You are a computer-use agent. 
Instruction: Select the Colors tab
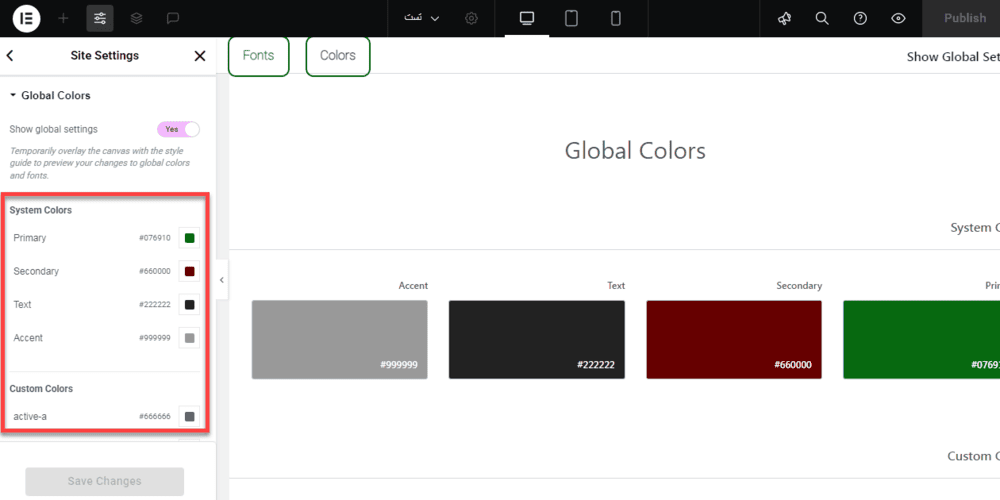(x=338, y=56)
